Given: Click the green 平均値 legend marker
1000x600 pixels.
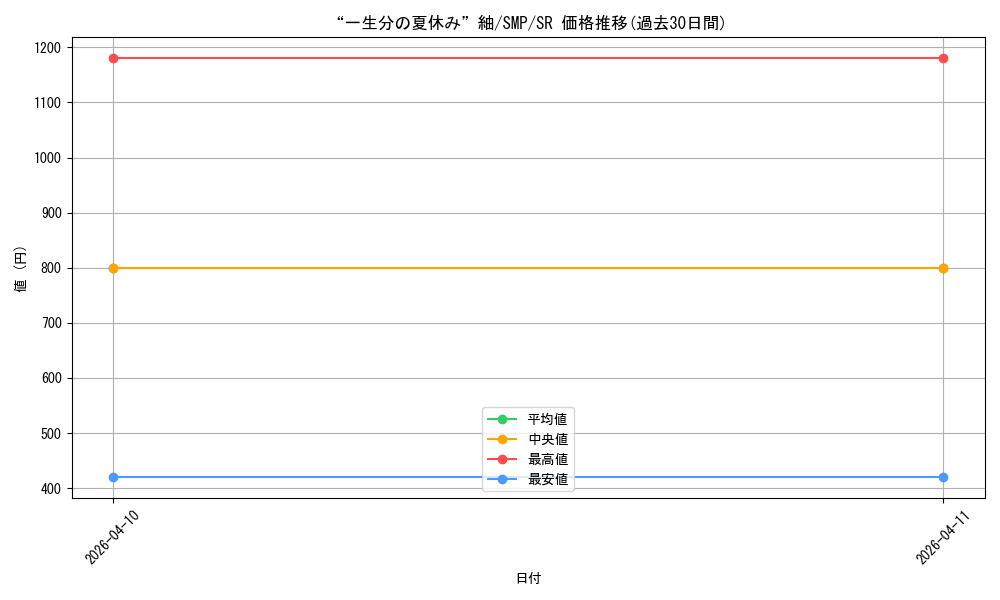Looking at the screenshot, I should [502, 419].
